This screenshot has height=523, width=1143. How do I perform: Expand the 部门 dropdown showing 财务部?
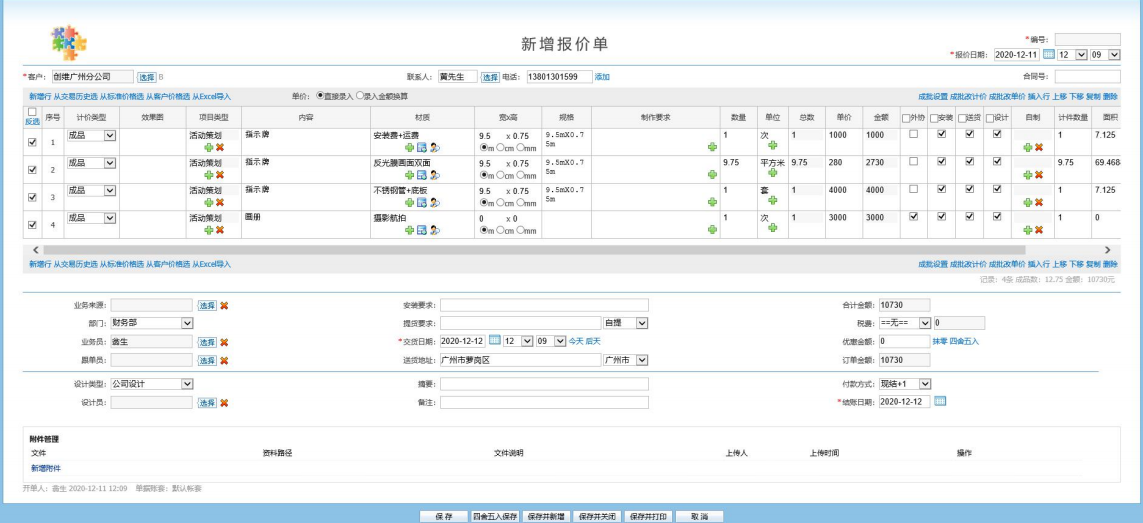186,323
